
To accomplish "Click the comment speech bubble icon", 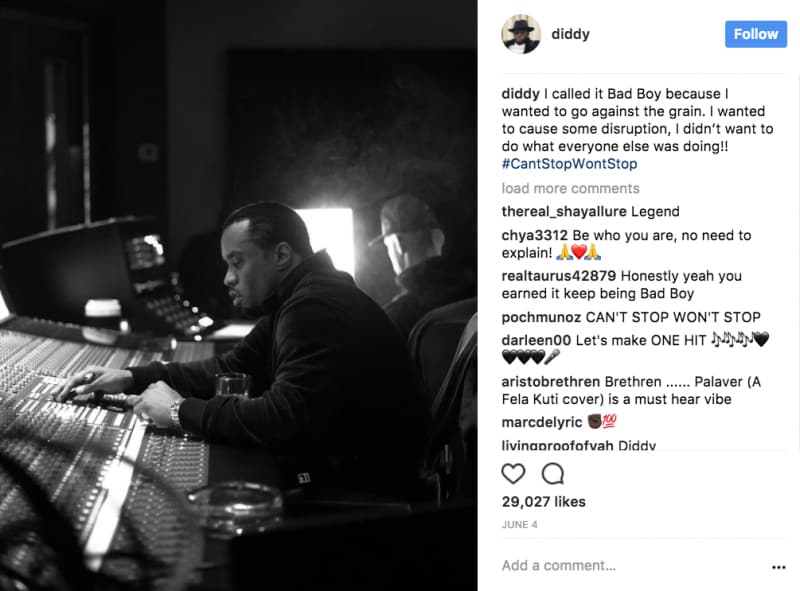I will (553, 474).
